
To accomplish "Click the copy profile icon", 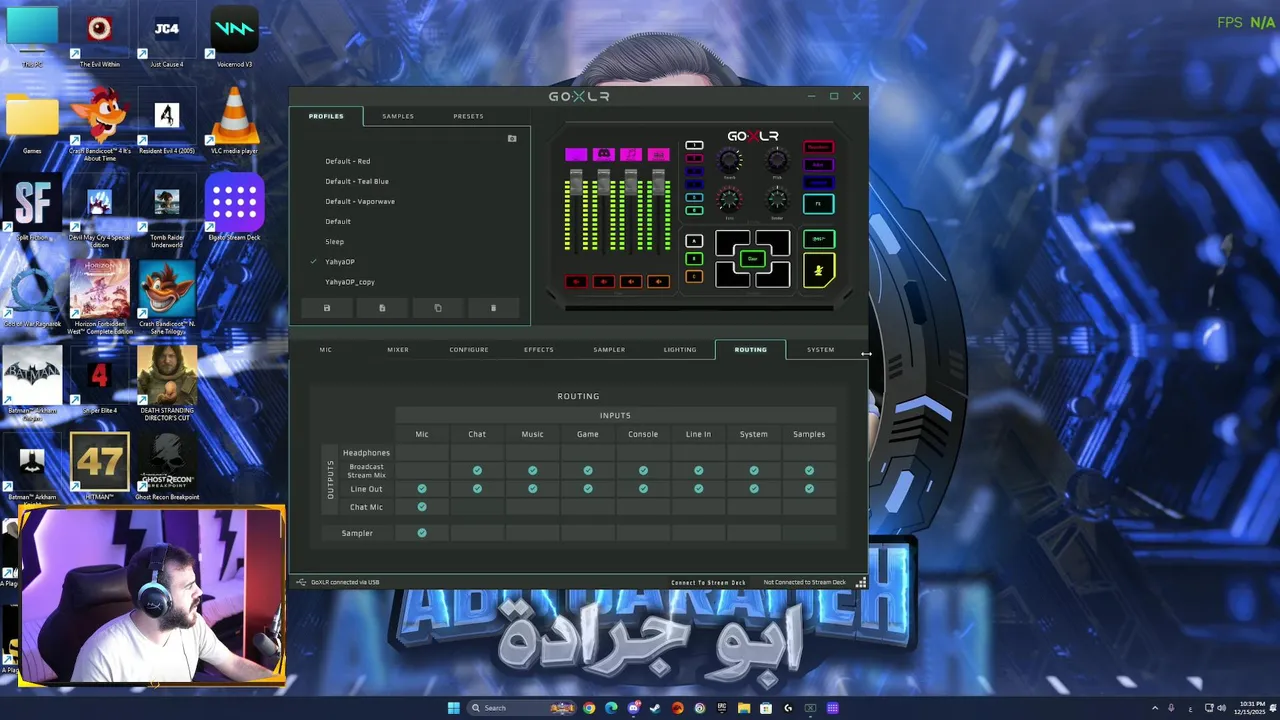I will coord(437,308).
